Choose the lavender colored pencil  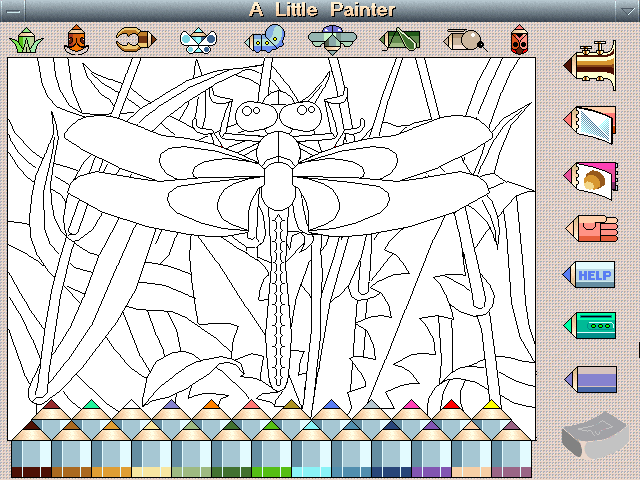pyautogui.click(x=171, y=410)
